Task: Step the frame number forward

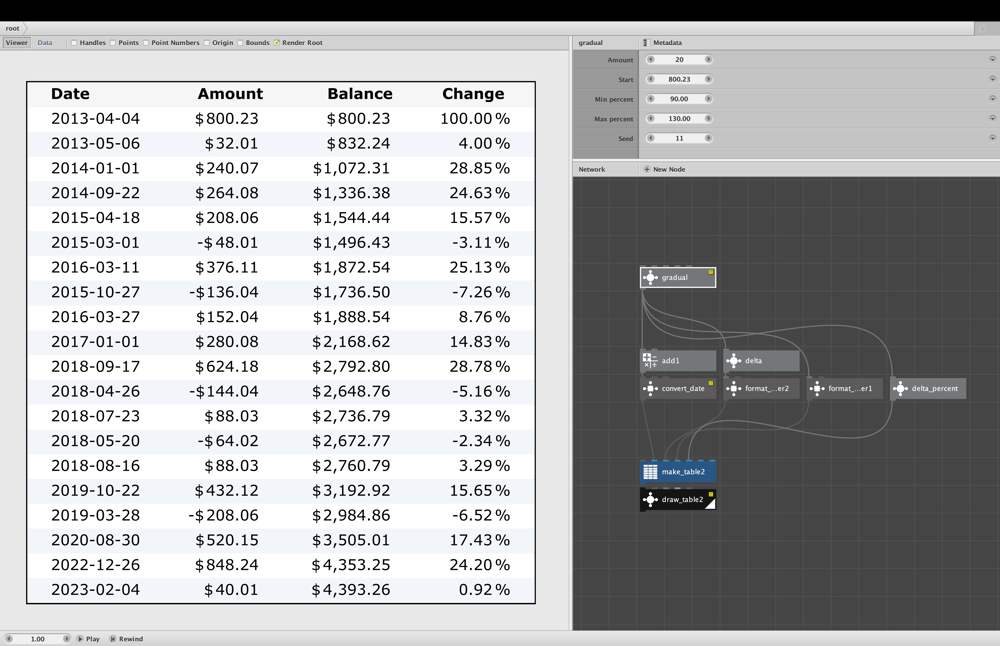Action: (66, 638)
